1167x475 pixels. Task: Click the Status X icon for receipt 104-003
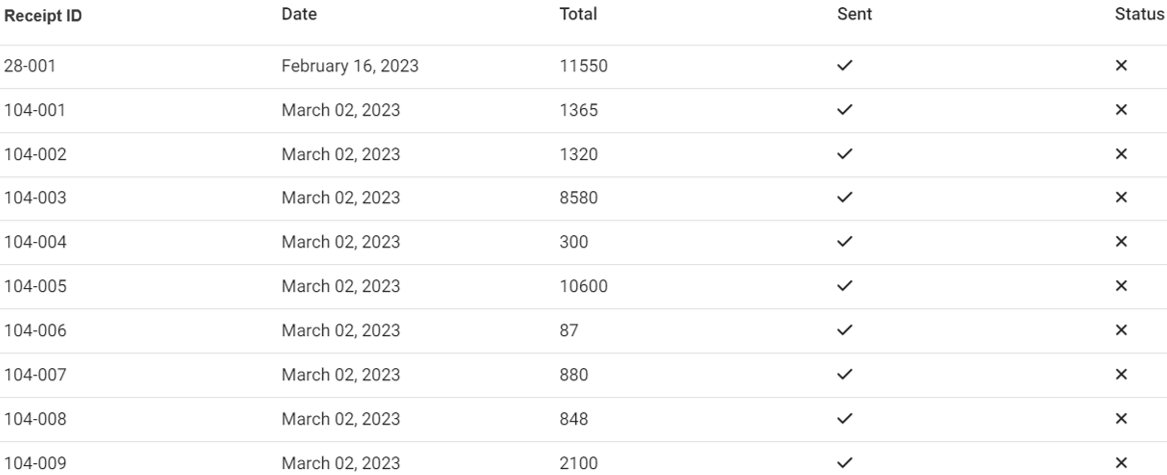1121,198
